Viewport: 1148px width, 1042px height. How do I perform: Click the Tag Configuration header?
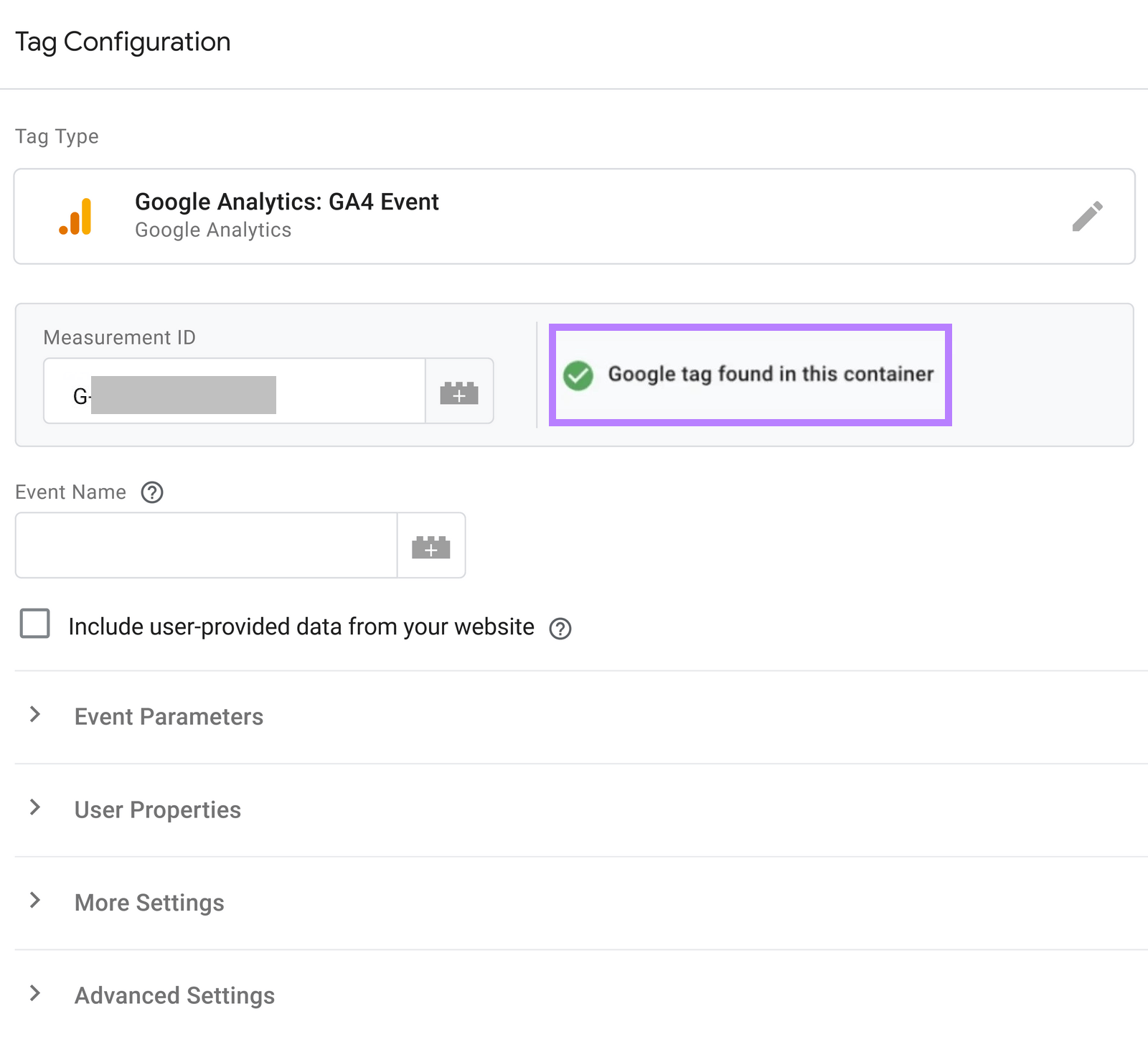coord(123,41)
